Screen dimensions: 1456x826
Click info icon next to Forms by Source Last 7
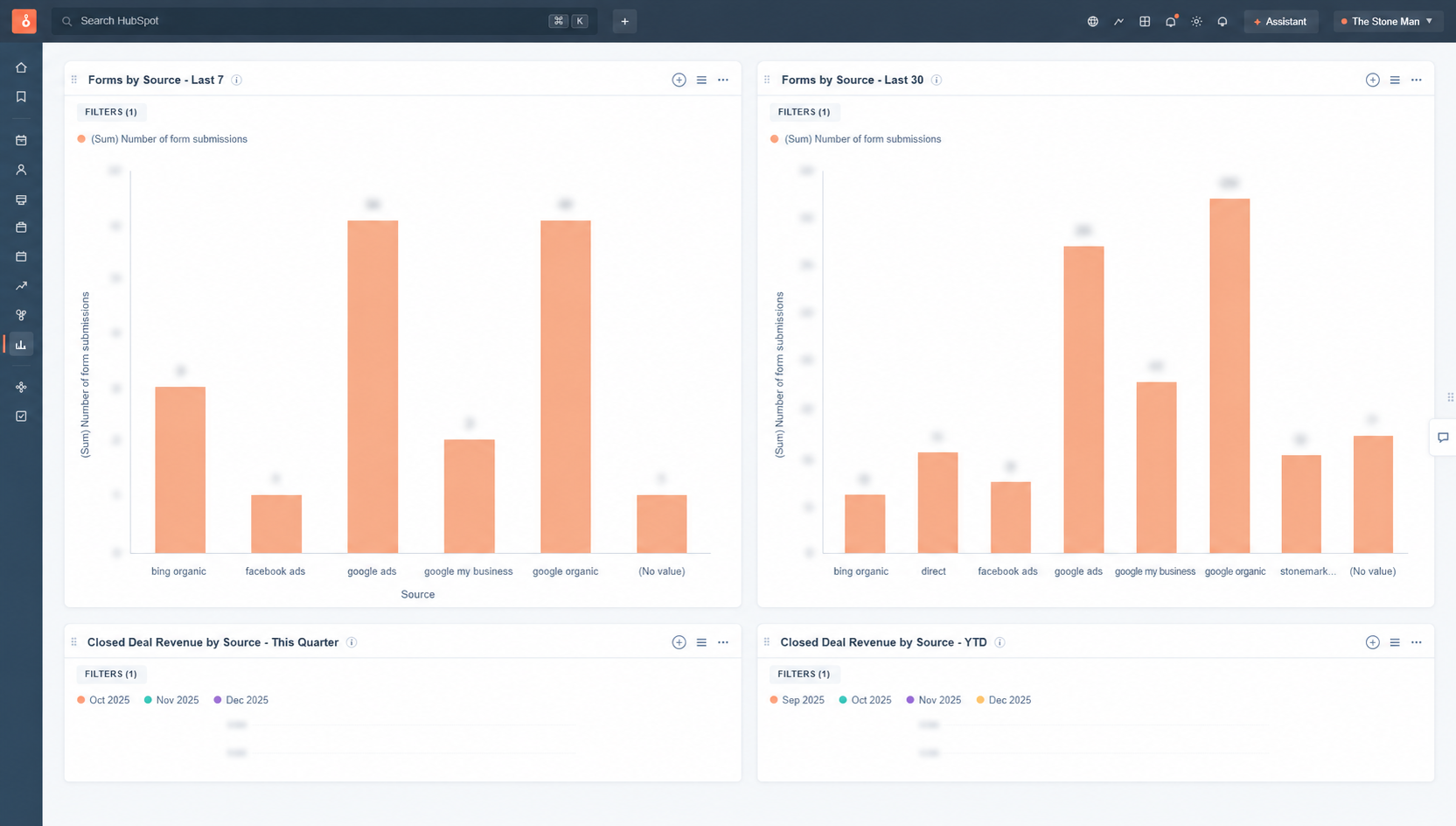[236, 80]
